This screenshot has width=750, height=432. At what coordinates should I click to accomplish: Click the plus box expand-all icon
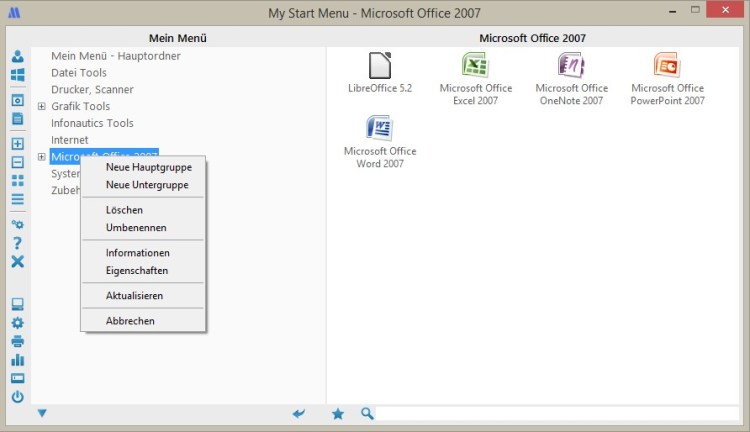18,144
